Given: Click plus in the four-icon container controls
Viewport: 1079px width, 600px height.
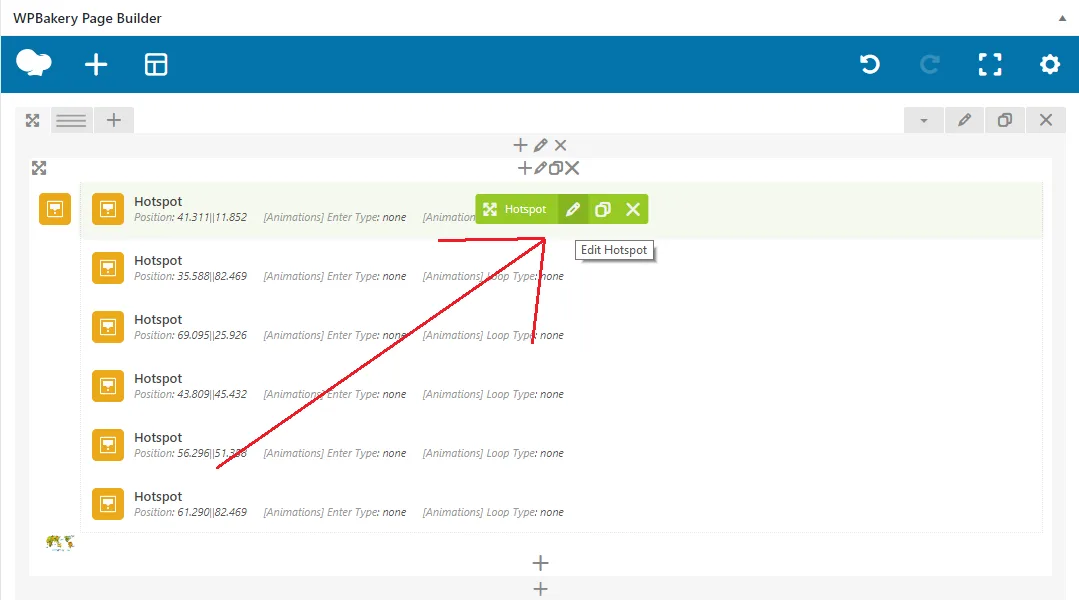Looking at the screenshot, I should pos(524,168).
